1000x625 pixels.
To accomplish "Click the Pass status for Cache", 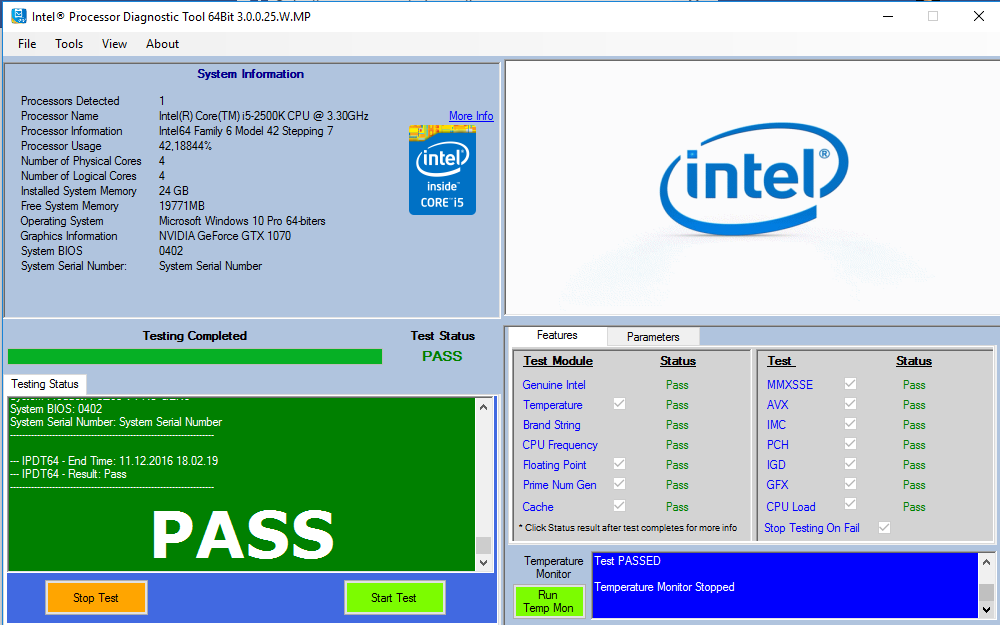I will click(677, 506).
